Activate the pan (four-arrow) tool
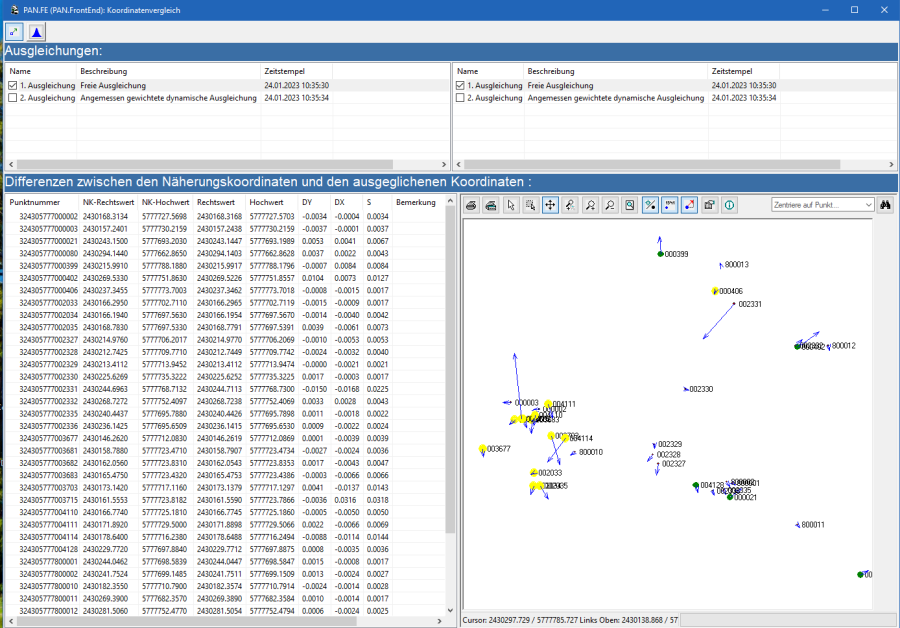 click(550, 205)
